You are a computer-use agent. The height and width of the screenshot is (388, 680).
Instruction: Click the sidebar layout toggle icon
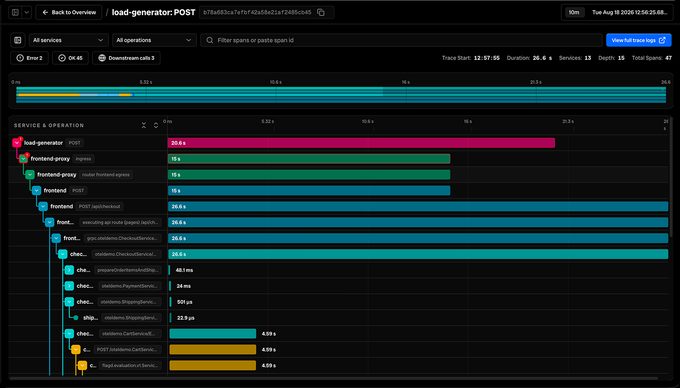[15, 13]
